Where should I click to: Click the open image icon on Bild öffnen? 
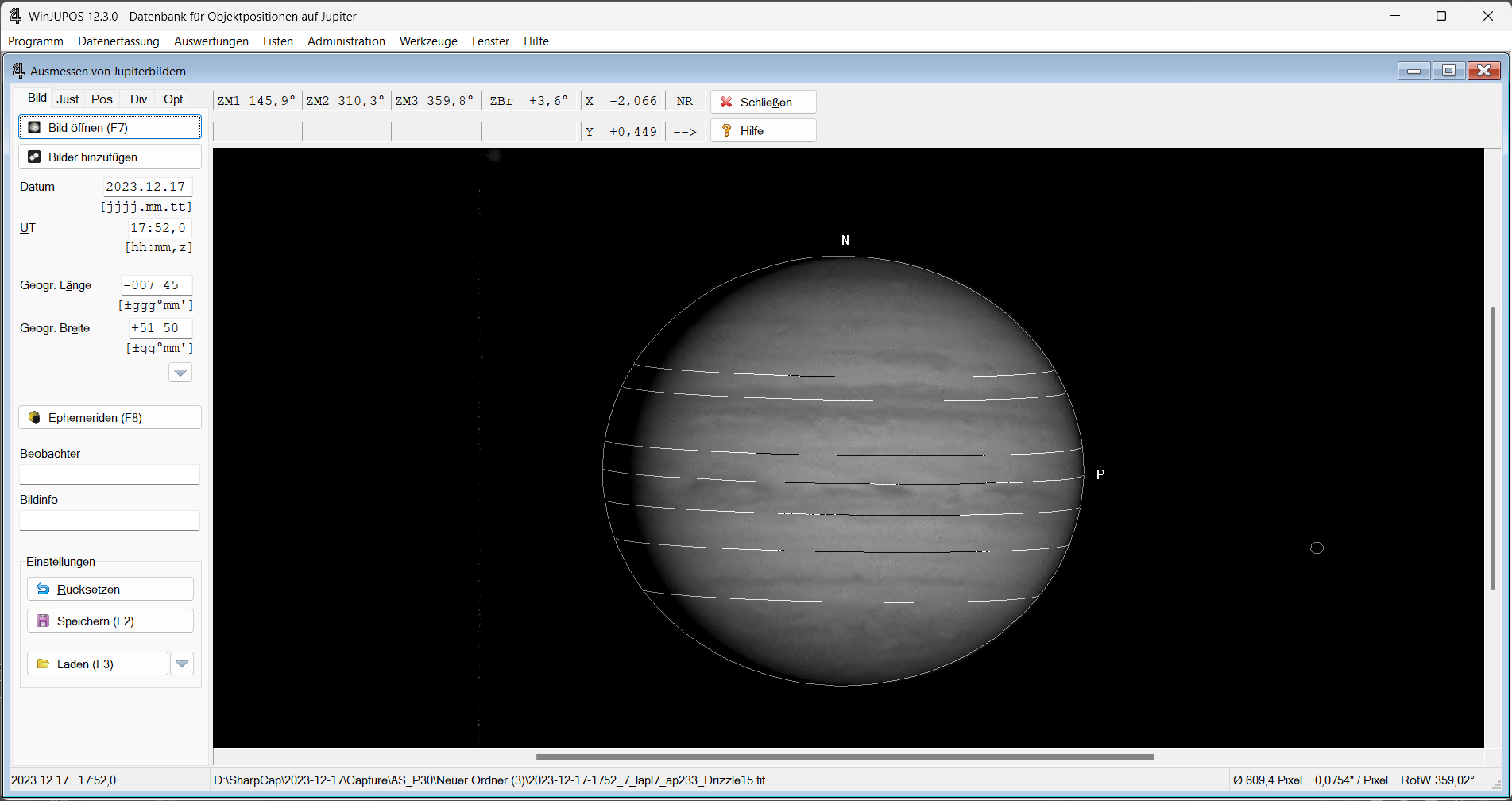point(34,127)
